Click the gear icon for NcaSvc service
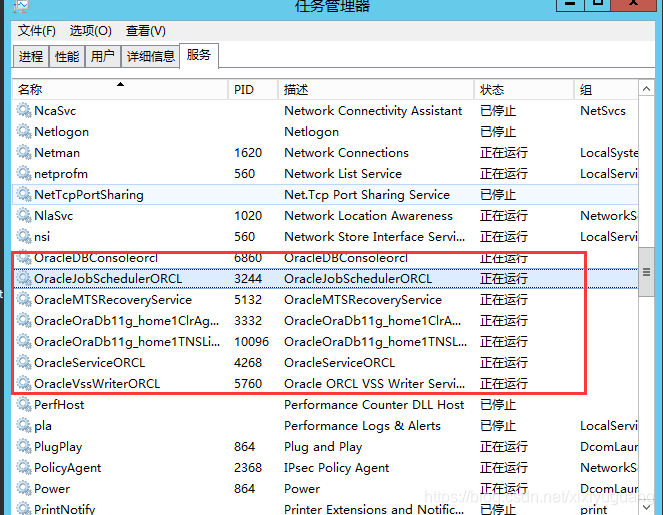The image size is (663, 515). (x=24, y=110)
